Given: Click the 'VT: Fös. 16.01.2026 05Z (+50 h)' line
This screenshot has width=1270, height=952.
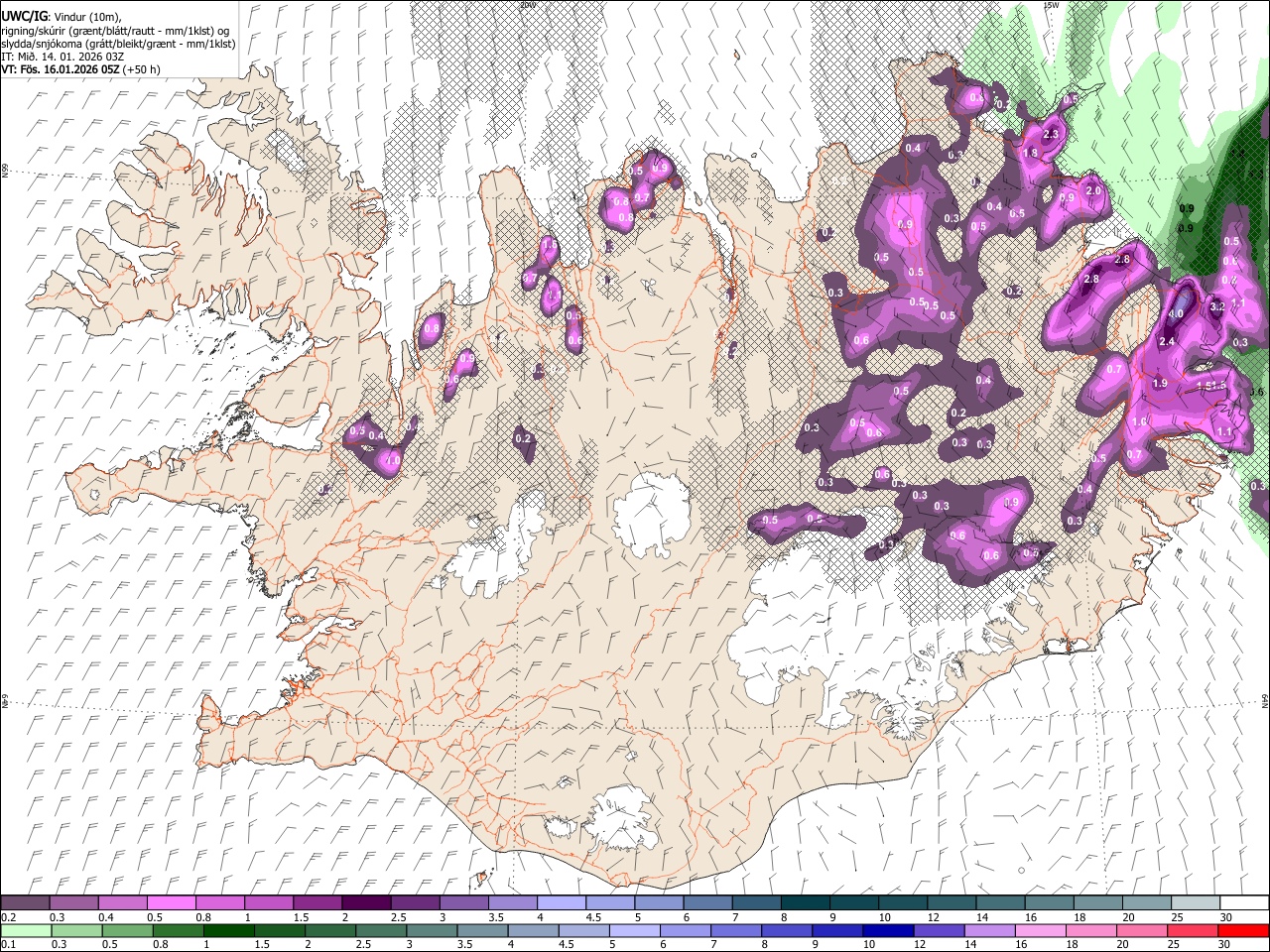Looking at the screenshot, I should pyautogui.click(x=80, y=69).
